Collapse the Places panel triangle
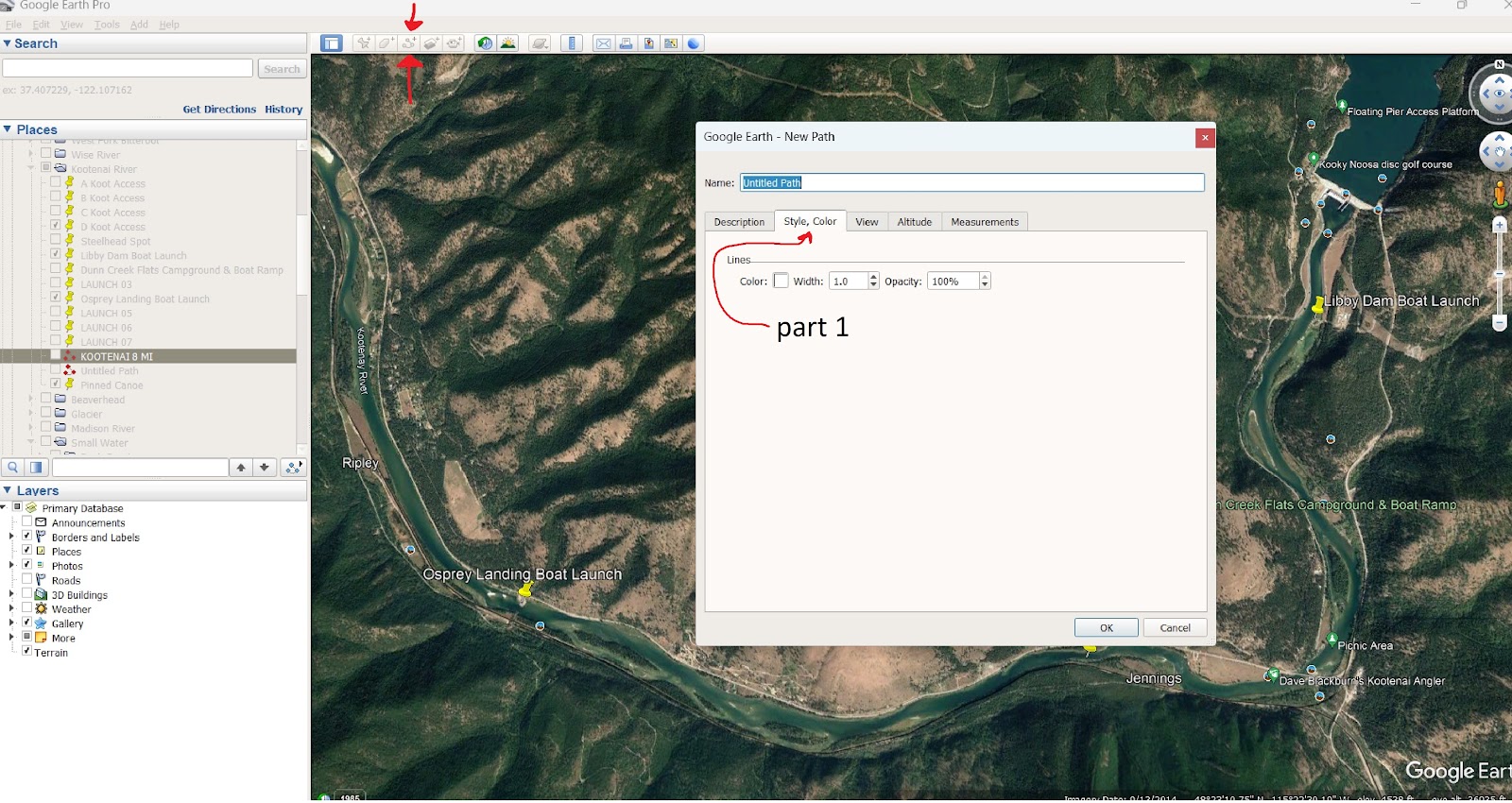This screenshot has height=803, width=1512. [8, 129]
